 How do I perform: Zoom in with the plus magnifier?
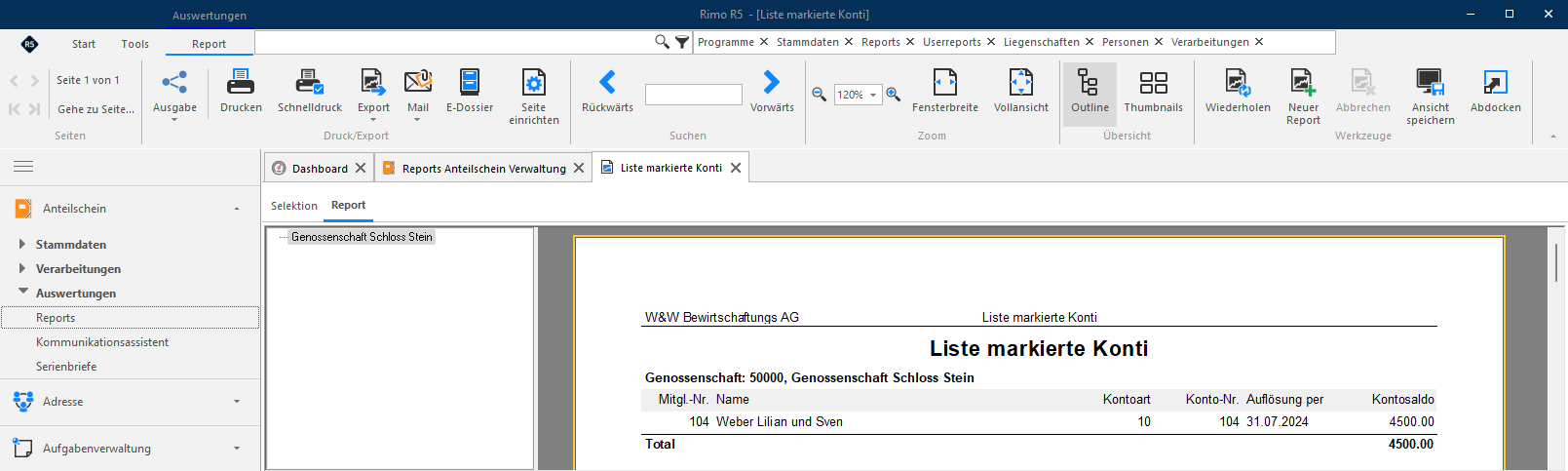tap(894, 95)
